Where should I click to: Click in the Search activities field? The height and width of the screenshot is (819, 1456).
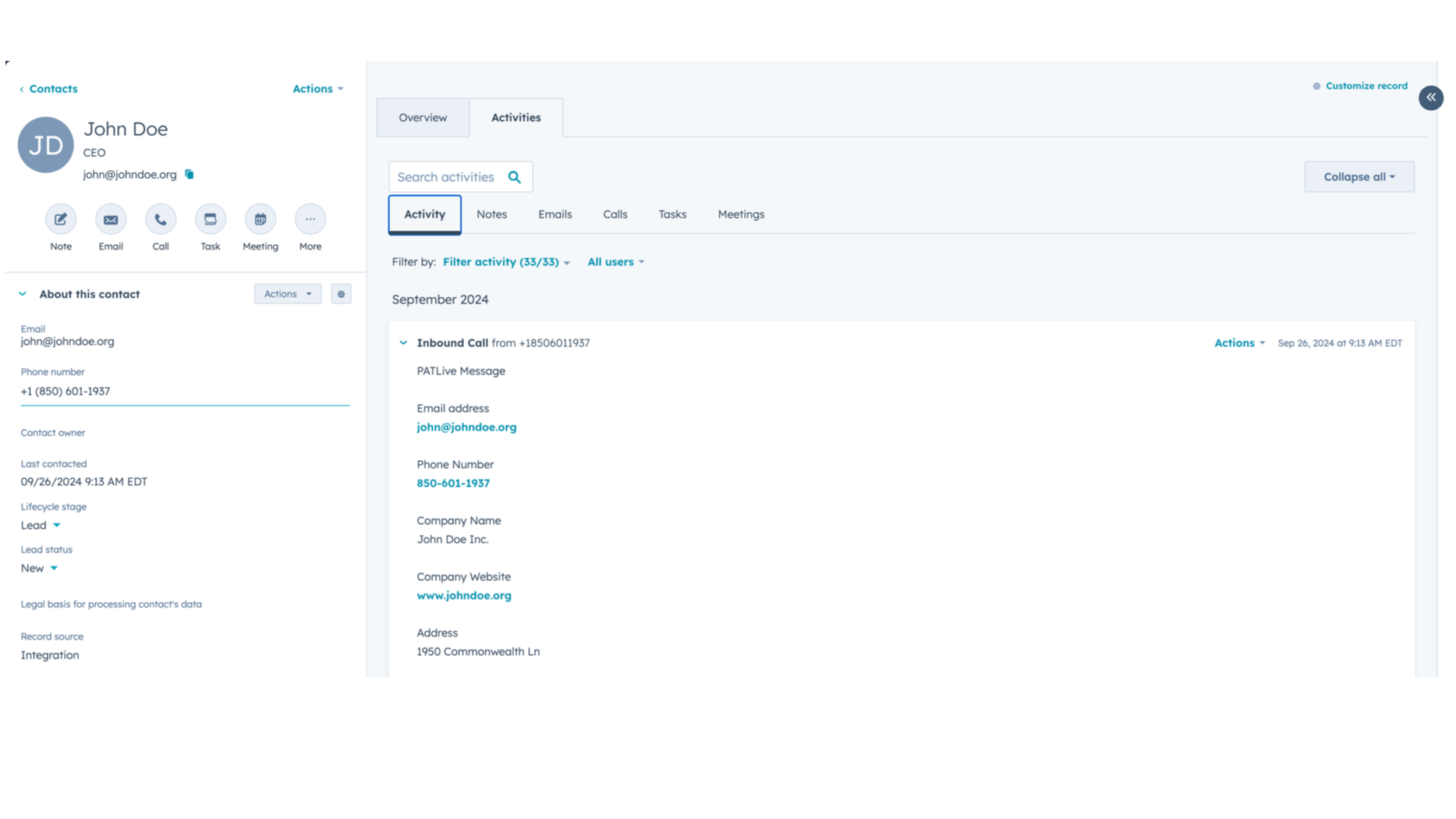[x=446, y=177]
